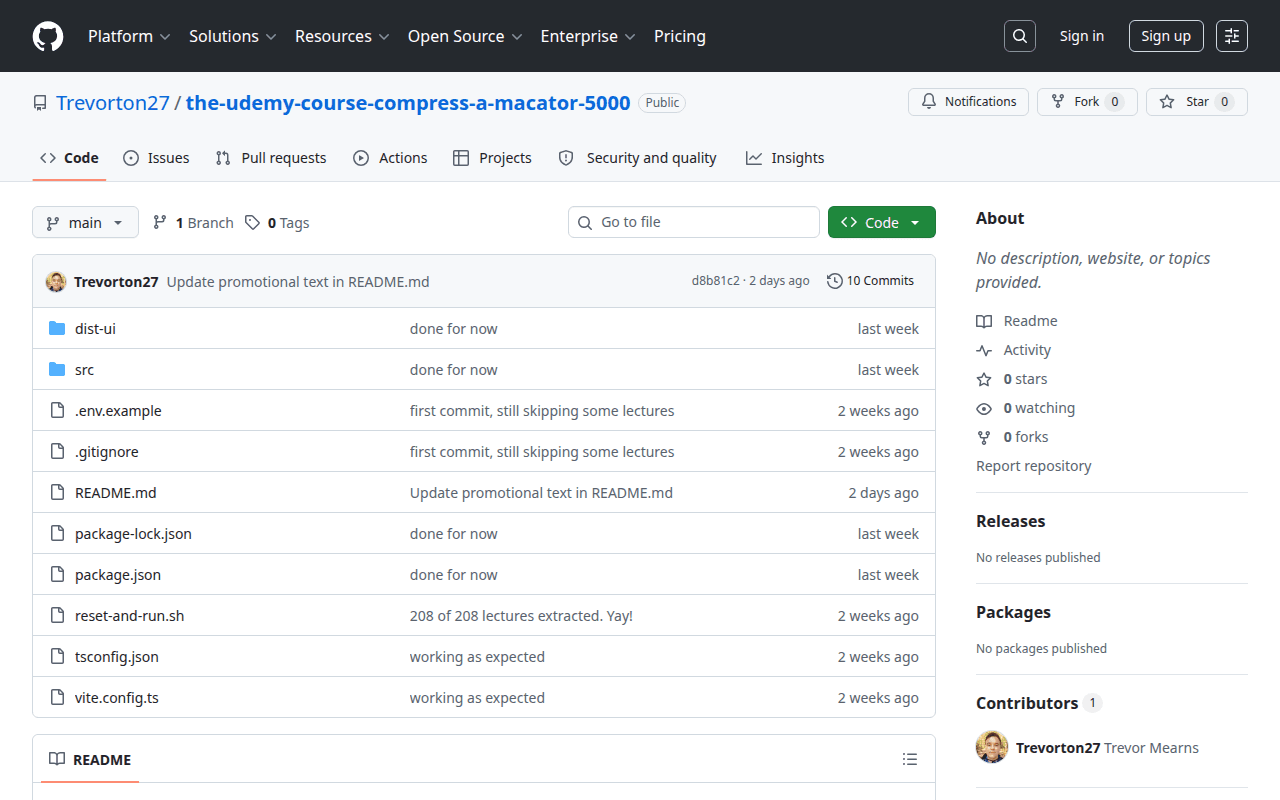The height and width of the screenshot is (800, 1280).
Task: Click Trevorton27 avatar in commit bar
Action: point(56,281)
